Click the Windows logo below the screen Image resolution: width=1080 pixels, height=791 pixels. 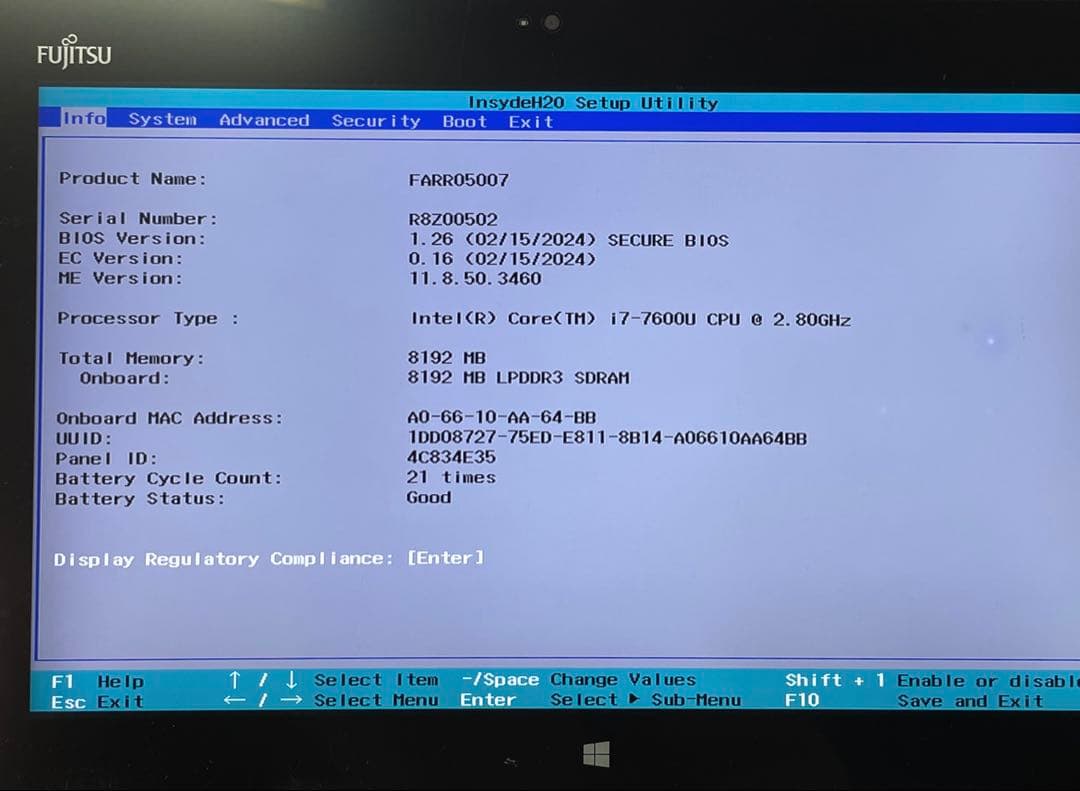click(597, 751)
